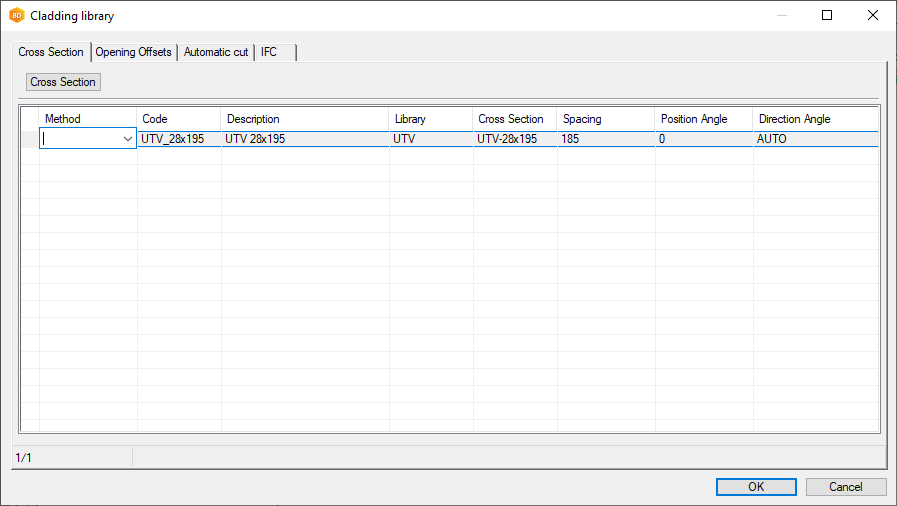Click the Library column header

(430, 119)
